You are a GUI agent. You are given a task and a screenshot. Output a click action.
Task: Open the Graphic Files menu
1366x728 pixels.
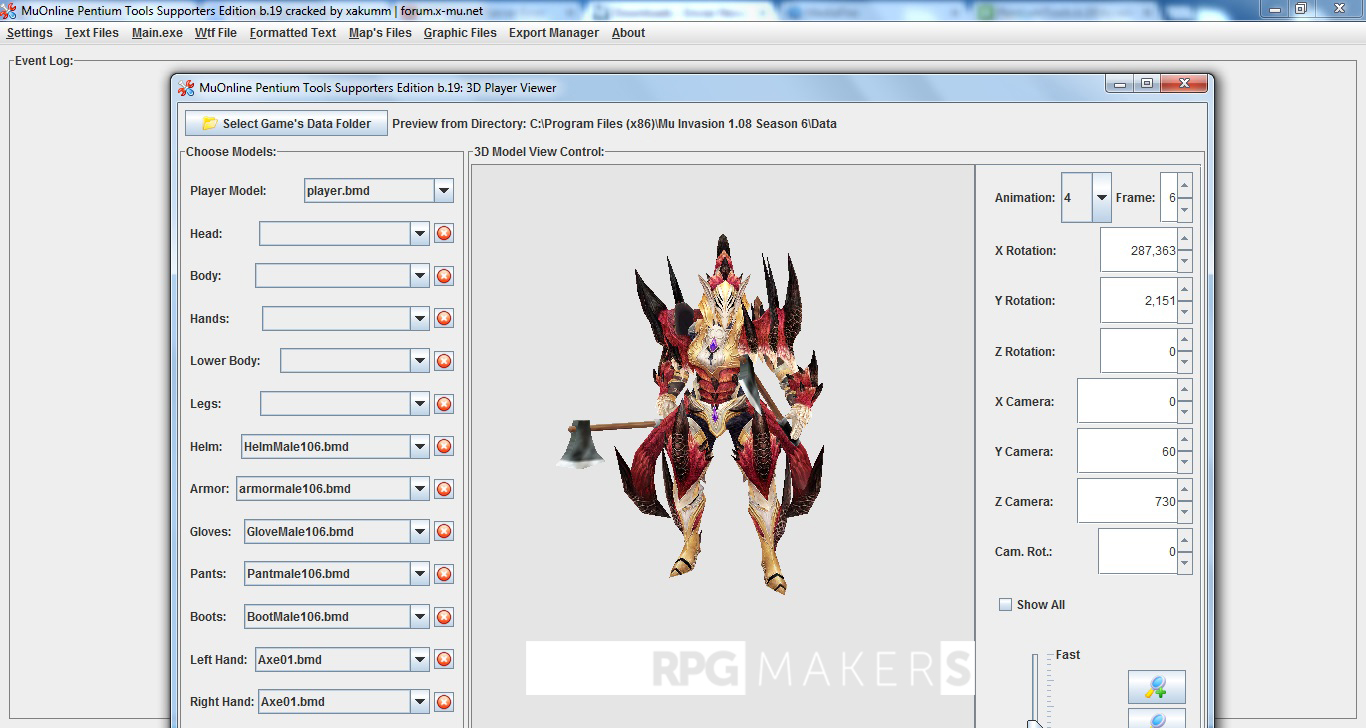click(460, 33)
